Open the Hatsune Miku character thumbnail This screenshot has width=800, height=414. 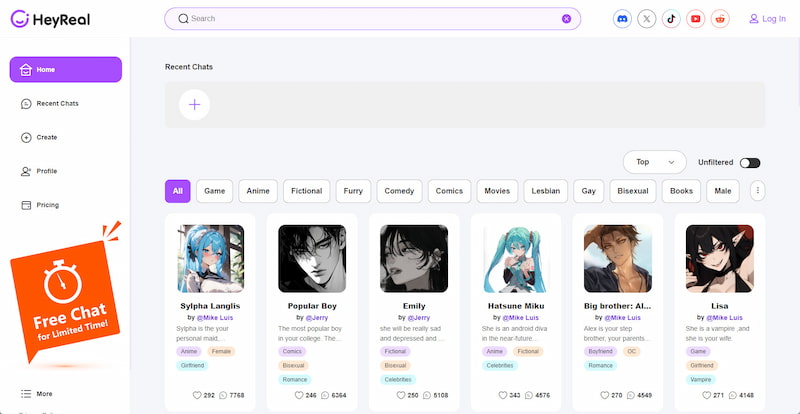(x=516, y=258)
